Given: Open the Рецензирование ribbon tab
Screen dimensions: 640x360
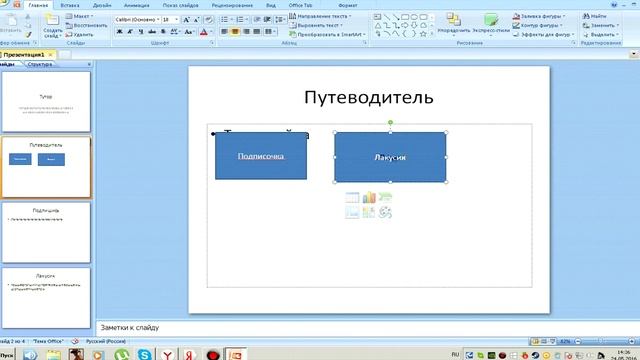Looking at the screenshot, I should [232, 5].
